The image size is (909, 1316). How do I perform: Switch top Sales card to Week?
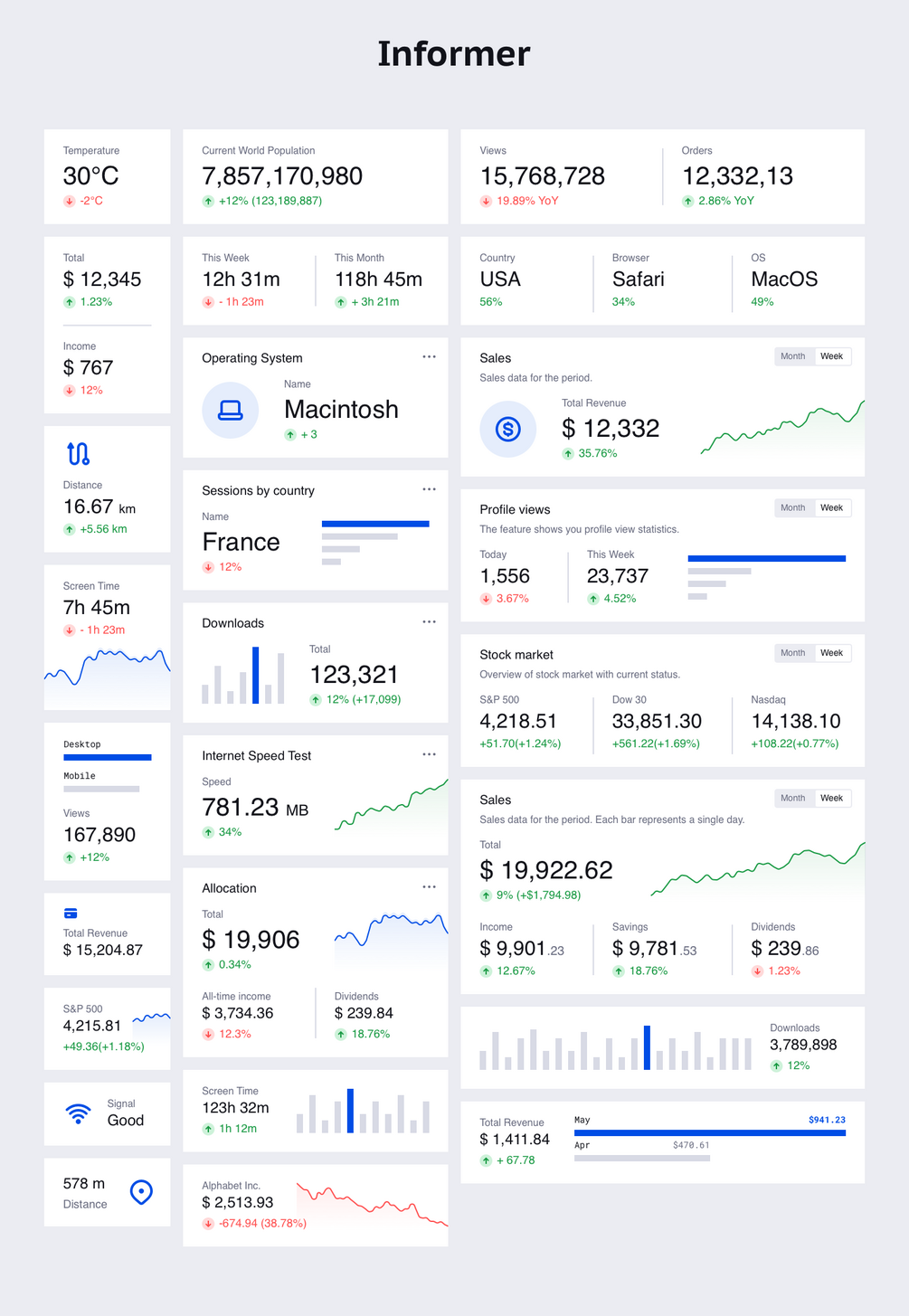pos(832,356)
